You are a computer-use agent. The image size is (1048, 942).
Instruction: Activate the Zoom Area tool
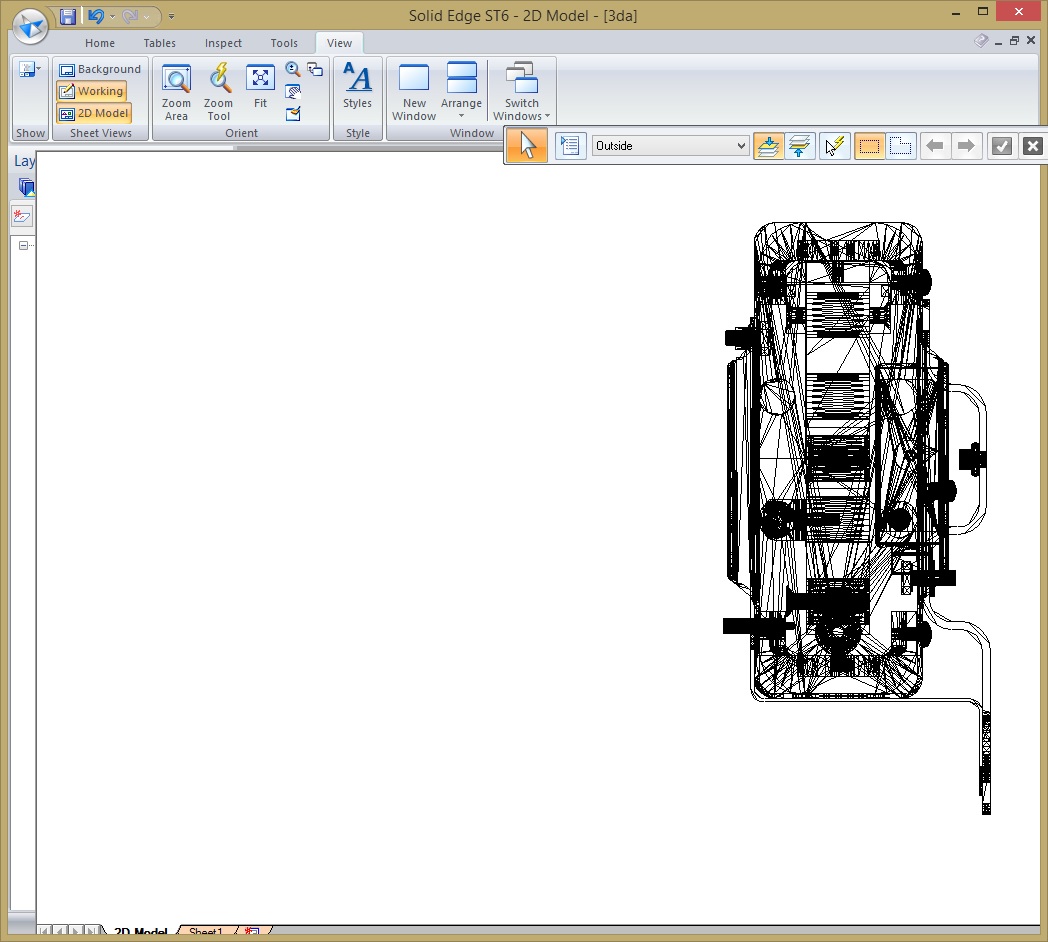coord(176,92)
